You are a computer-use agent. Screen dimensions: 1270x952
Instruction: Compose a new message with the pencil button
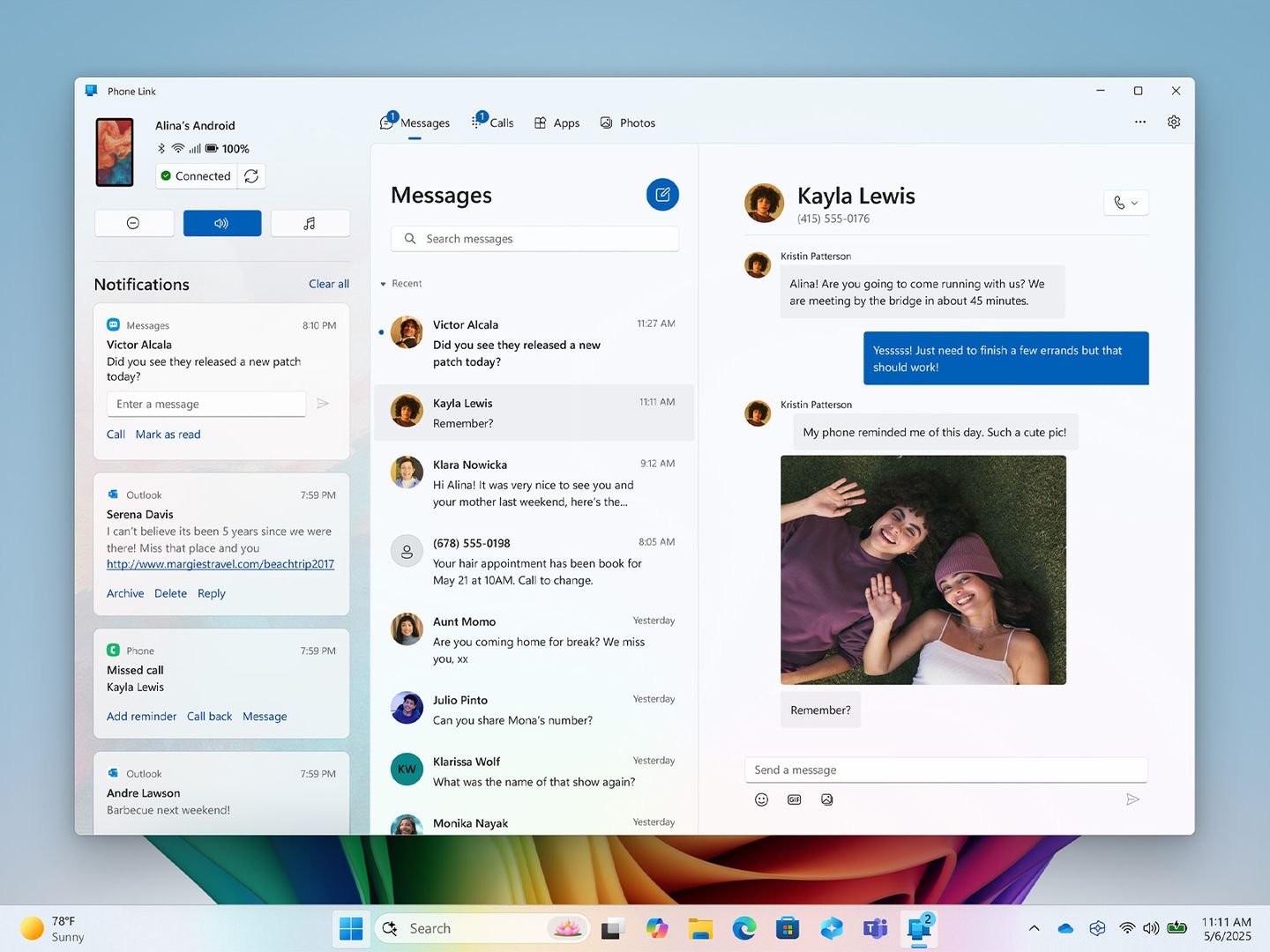[662, 195]
